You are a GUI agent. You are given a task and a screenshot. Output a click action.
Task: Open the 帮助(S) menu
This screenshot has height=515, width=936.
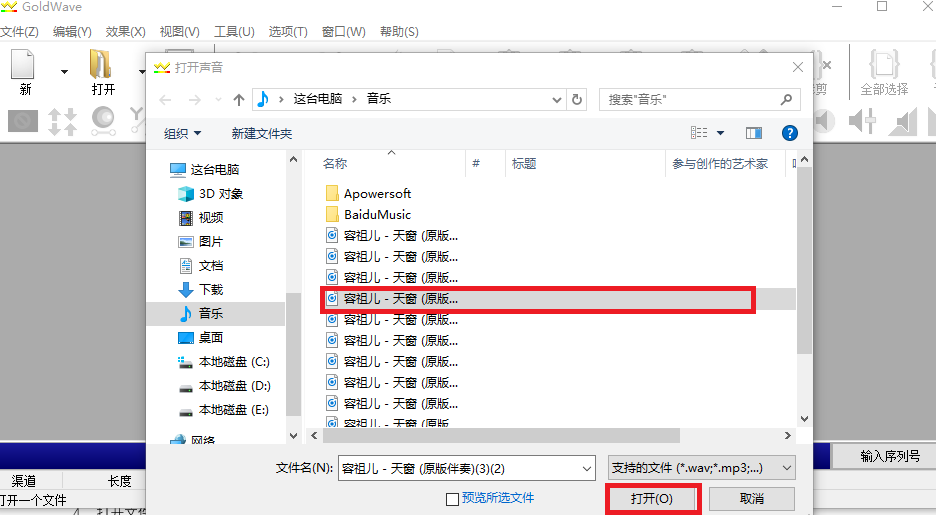click(399, 32)
